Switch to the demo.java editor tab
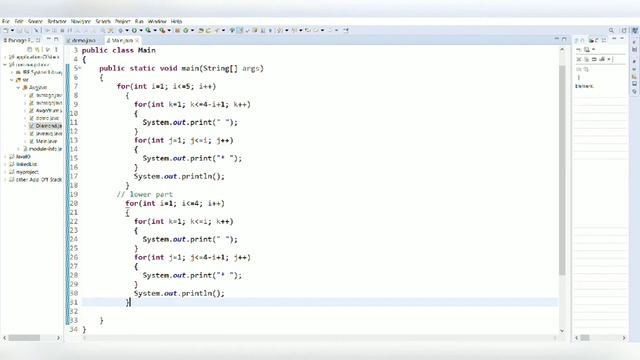 [x=83, y=40]
